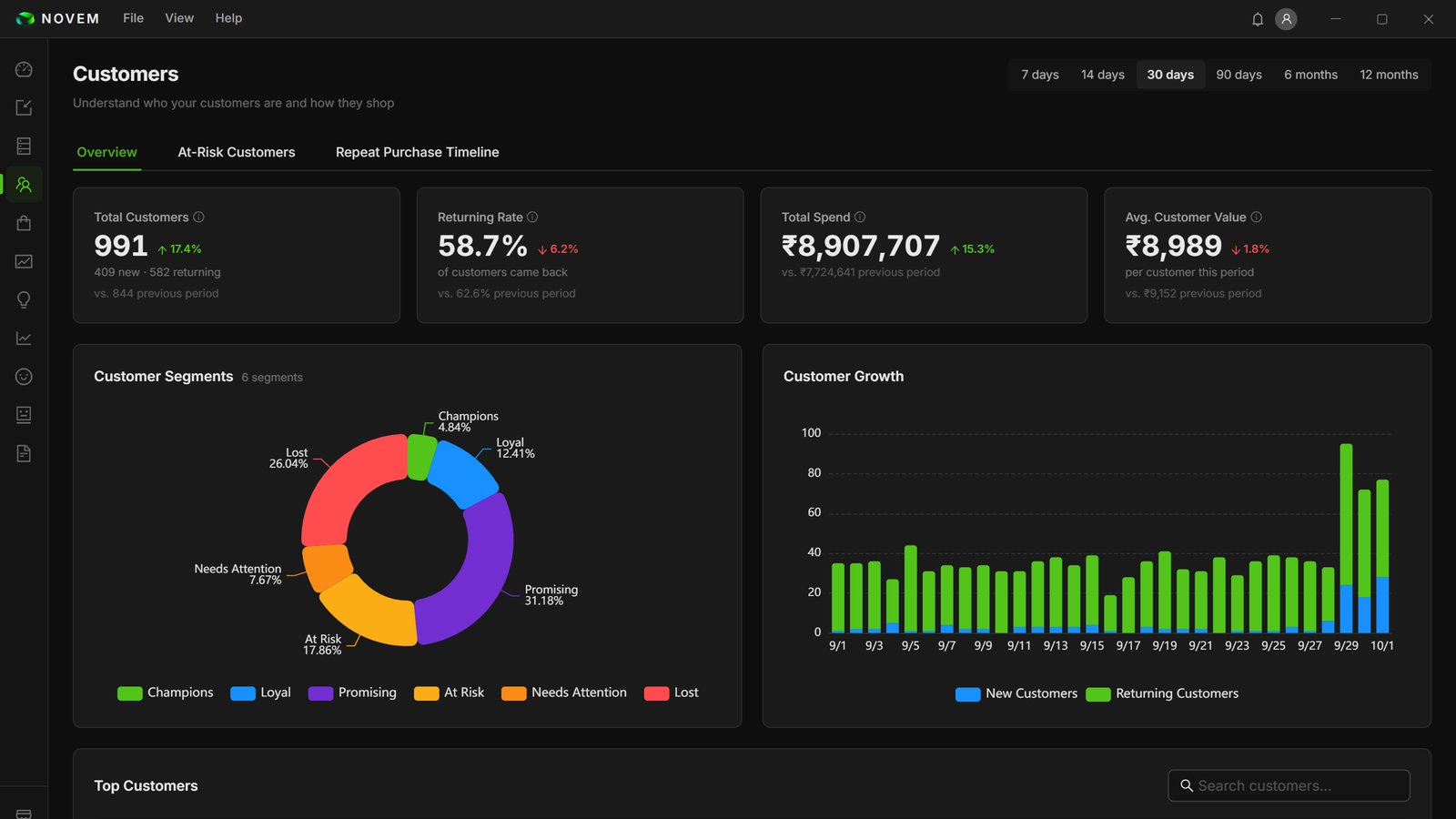1456x819 pixels.
Task: Click the ₹8,907,707 total spend value
Action: coord(861,246)
